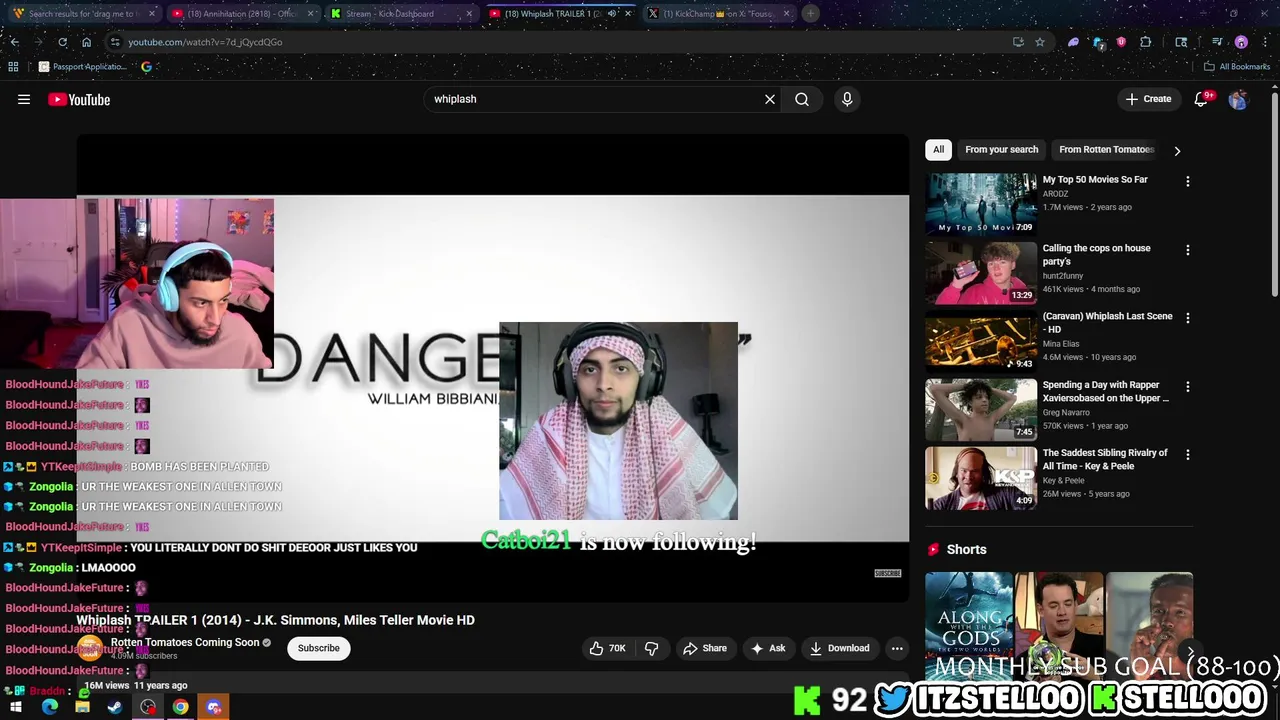Switch to OBS Studio in the taskbar
The height and width of the screenshot is (720, 1280).
[148, 707]
